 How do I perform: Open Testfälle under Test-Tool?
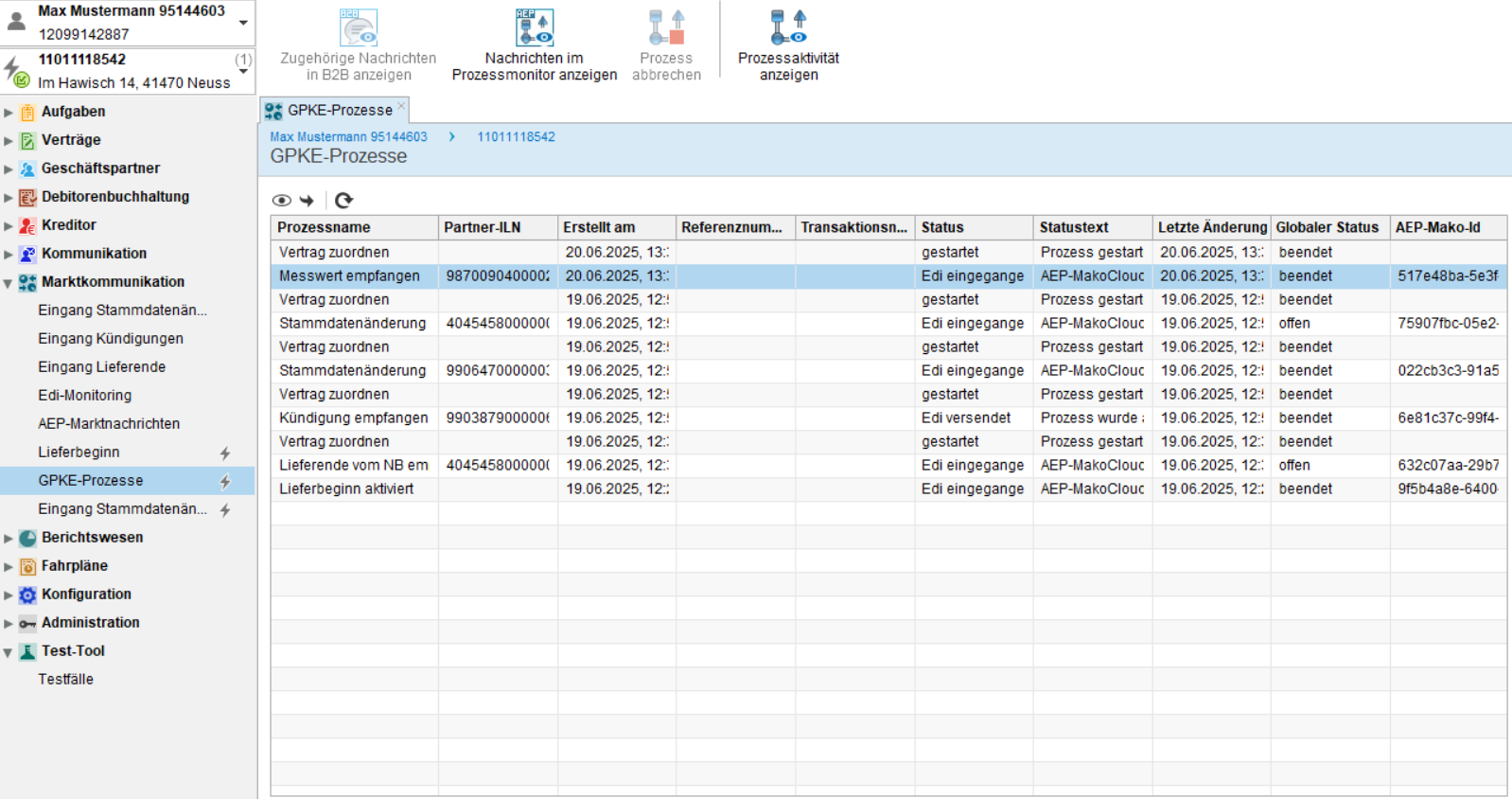(65, 680)
